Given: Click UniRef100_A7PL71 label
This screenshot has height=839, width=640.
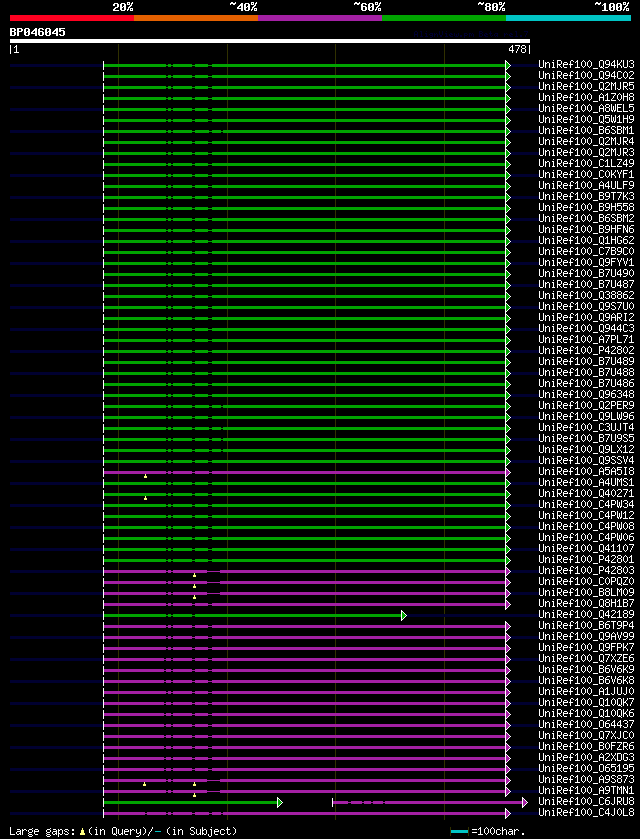Looking at the screenshot, I should point(586,340).
